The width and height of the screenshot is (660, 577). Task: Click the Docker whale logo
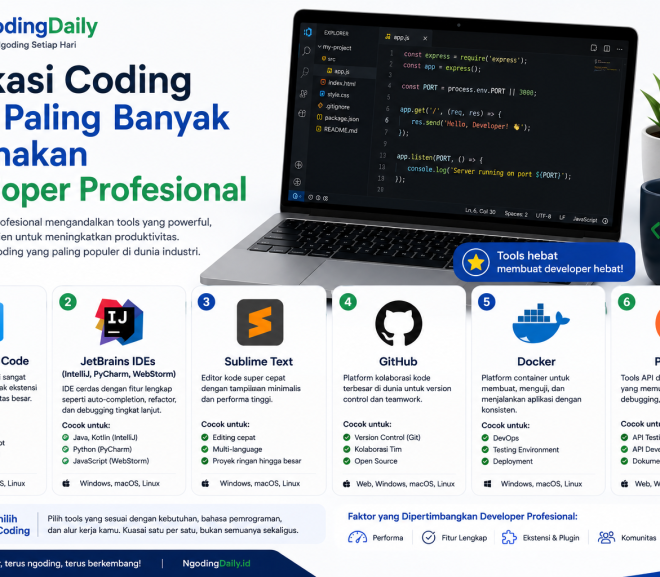click(540, 323)
